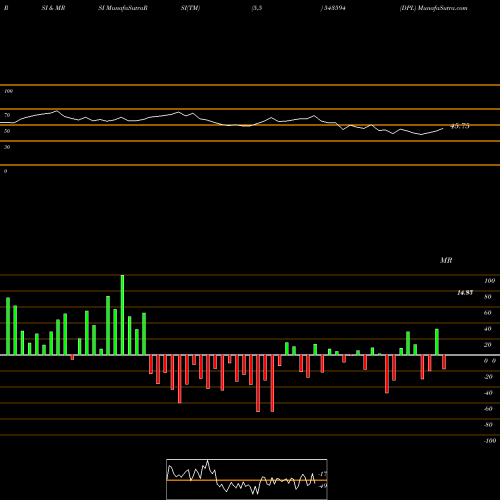Click the 'SI MunafaSutraR' header text

(x=123, y=8)
